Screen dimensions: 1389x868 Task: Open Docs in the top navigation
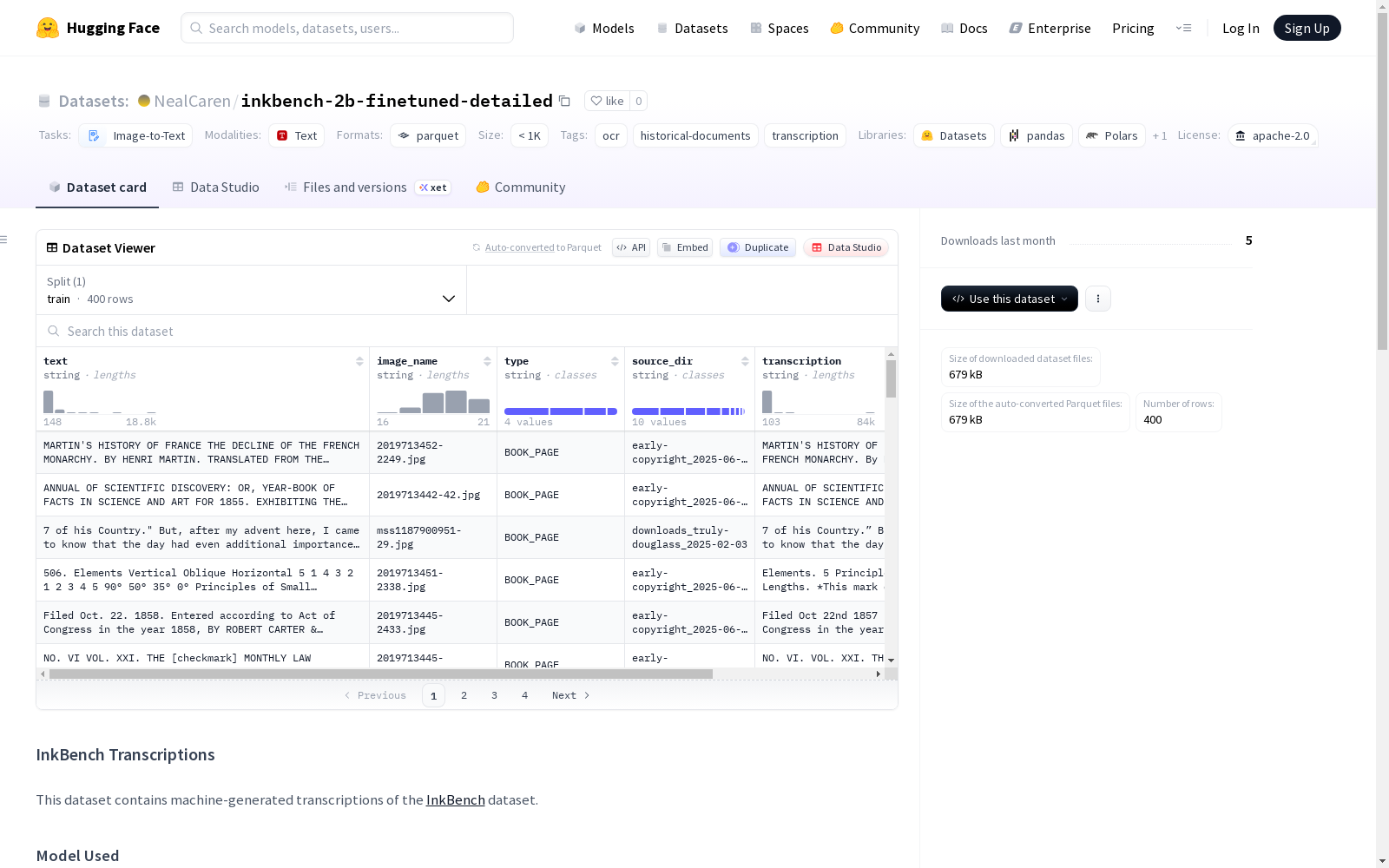tap(964, 28)
